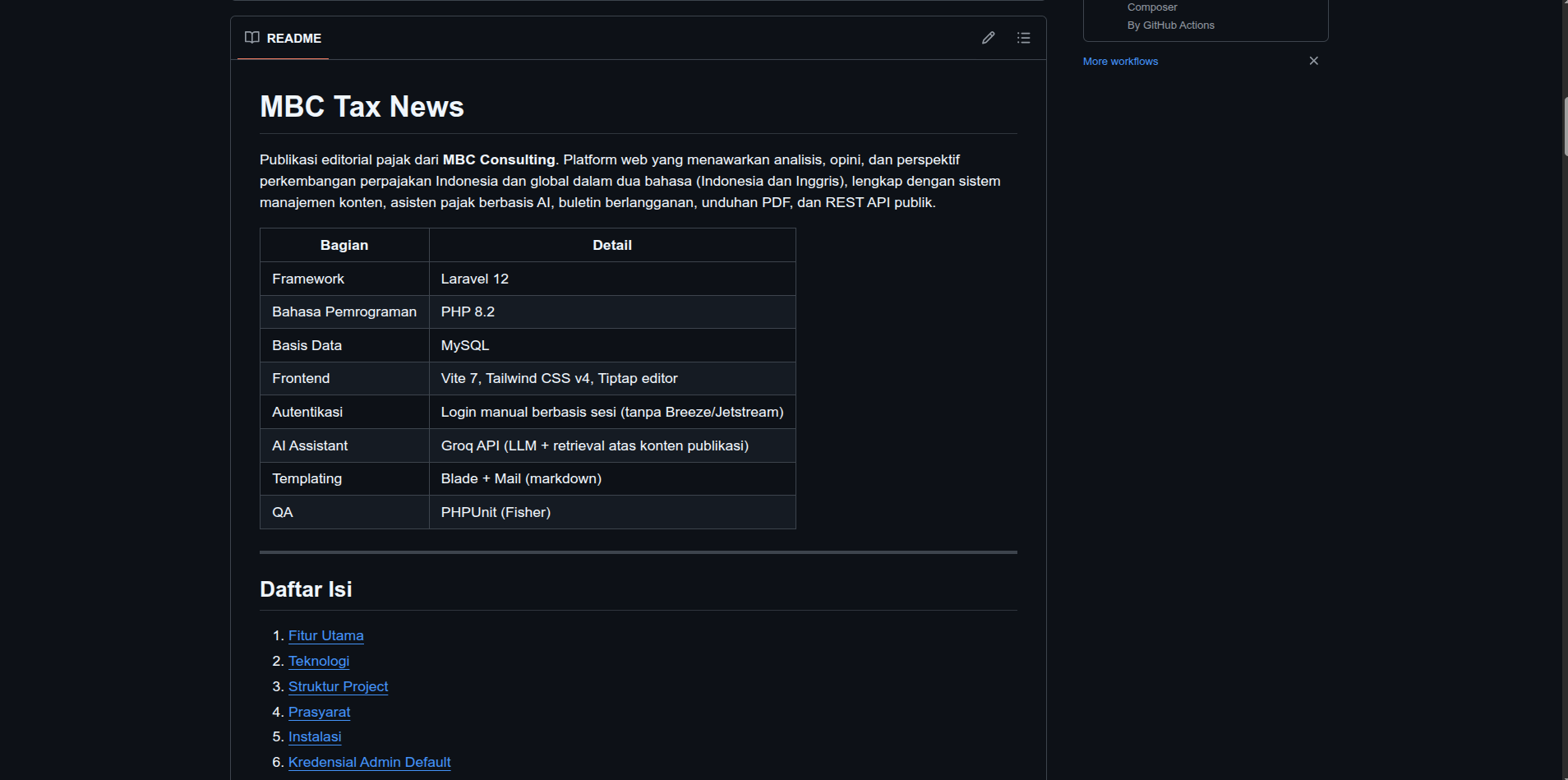This screenshot has height=780, width=1568.
Task: Click the Daftar Isi heading
Action: tap(306, 589)
